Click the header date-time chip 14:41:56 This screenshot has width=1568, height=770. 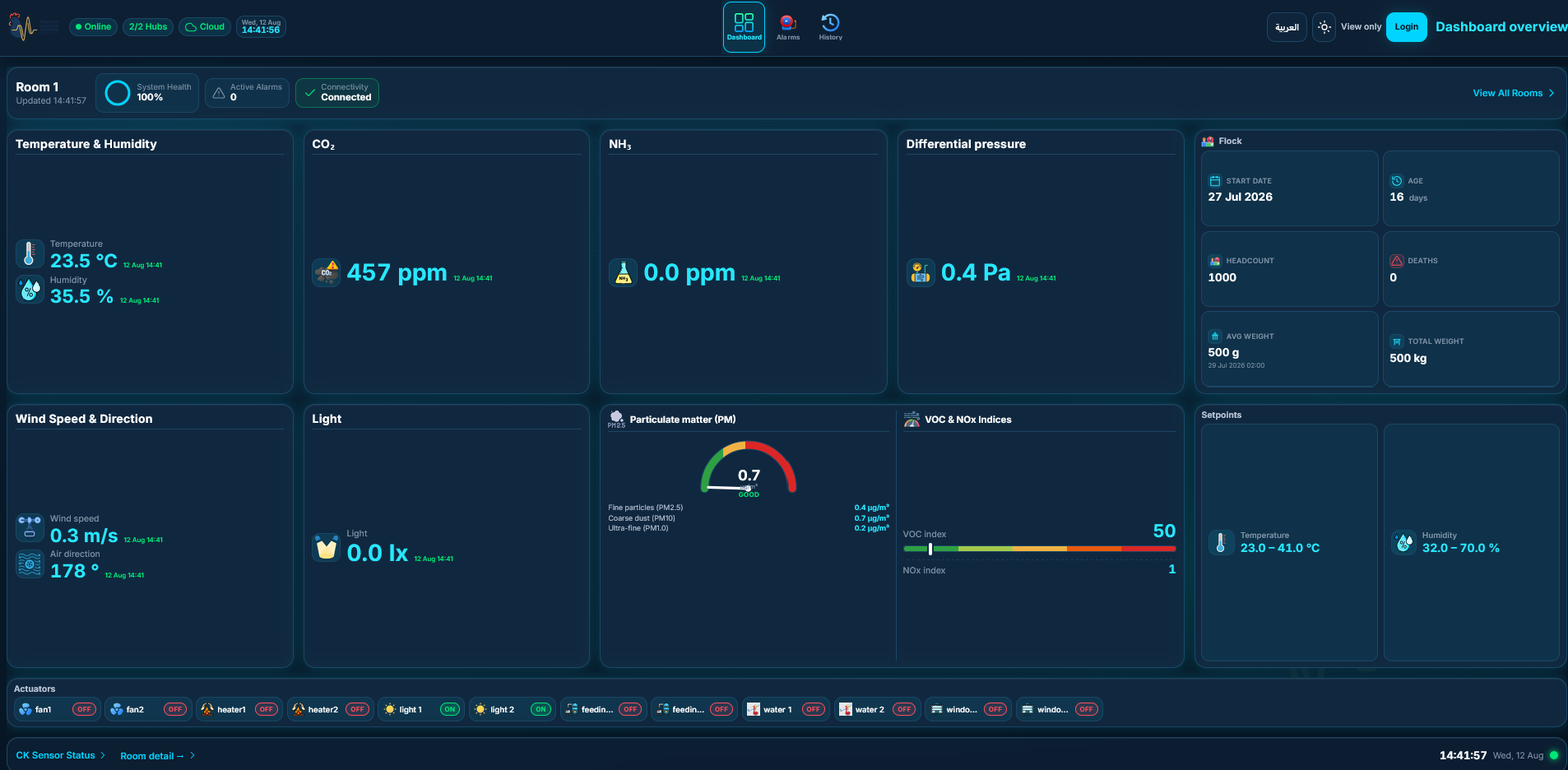[261, 27]
